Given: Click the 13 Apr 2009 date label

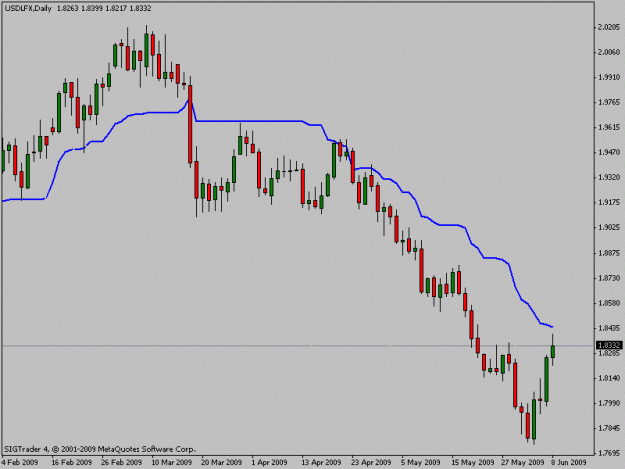Looking at the screenshot, I should 321,463.
